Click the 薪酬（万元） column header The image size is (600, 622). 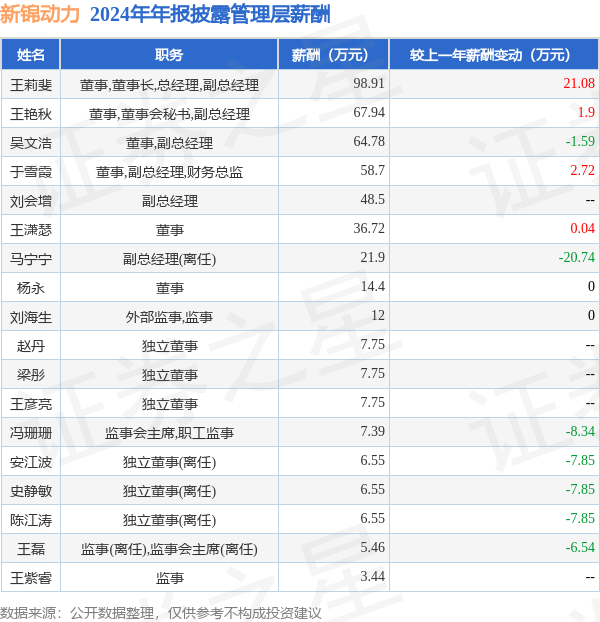point(334,55)
